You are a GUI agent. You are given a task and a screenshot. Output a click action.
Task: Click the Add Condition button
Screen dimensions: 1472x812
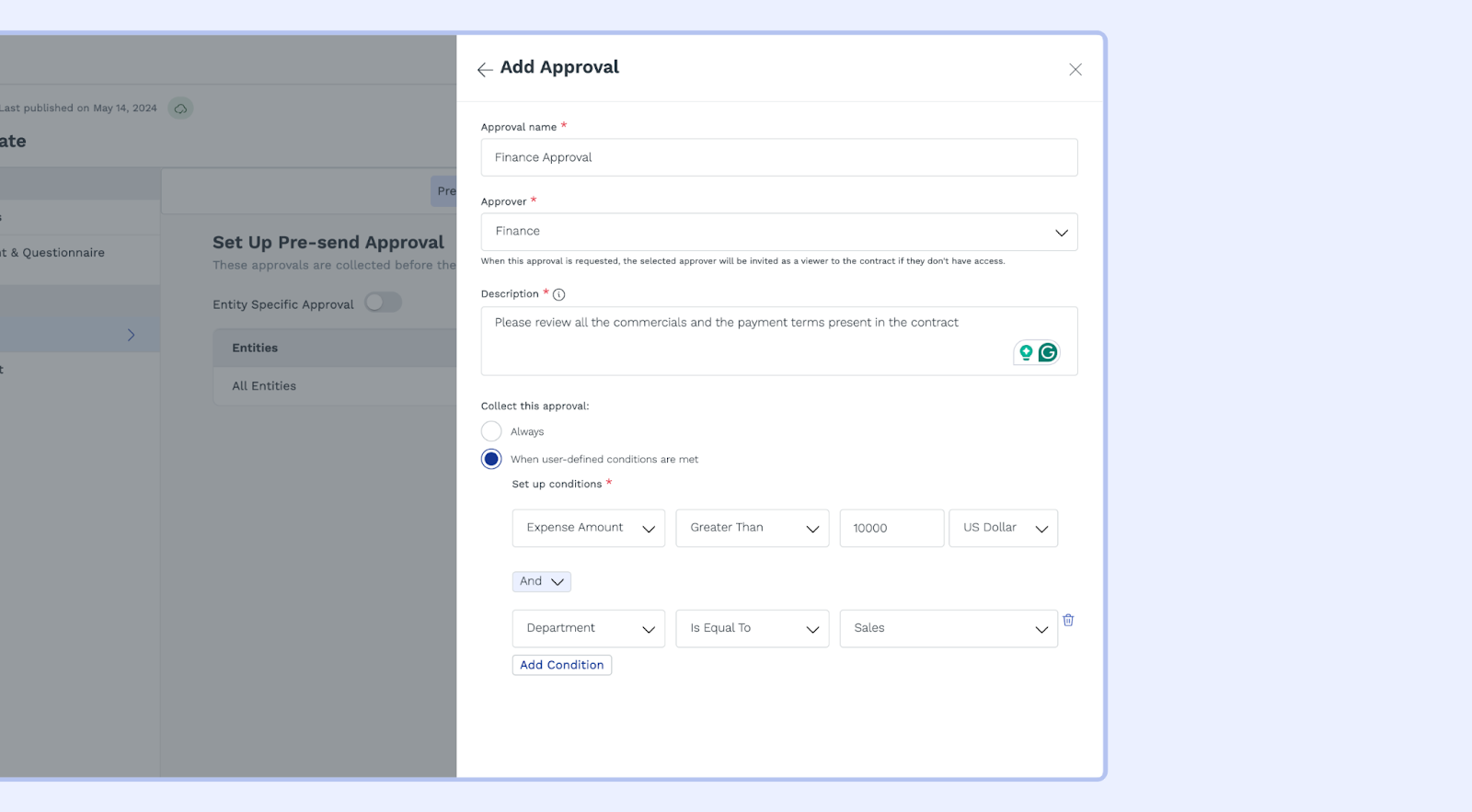(561, 665)
